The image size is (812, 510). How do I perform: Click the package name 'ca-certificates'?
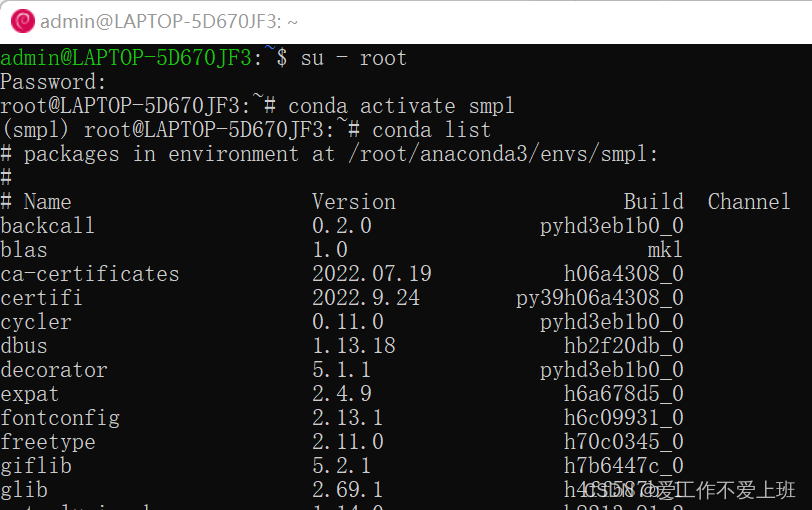click(90, 274)
